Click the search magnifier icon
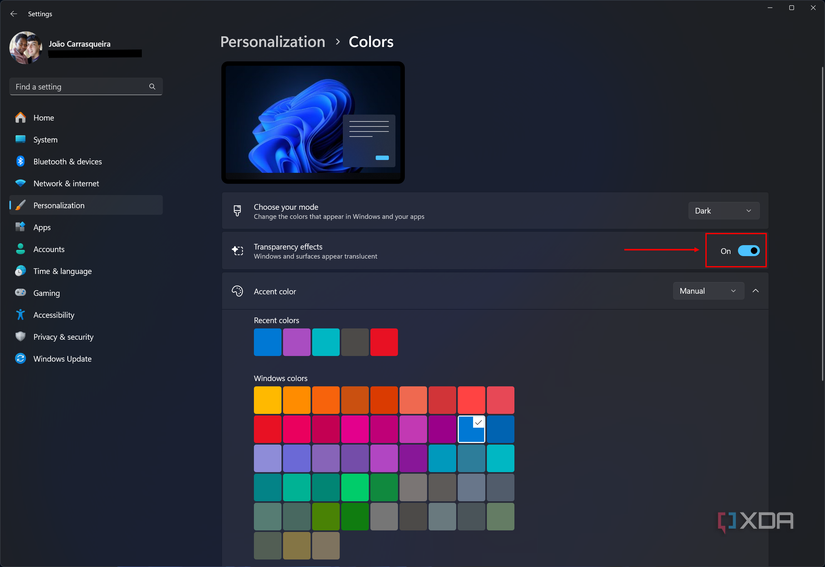The image size is (825, 567). pyautogui.click(x=152, y=87)
